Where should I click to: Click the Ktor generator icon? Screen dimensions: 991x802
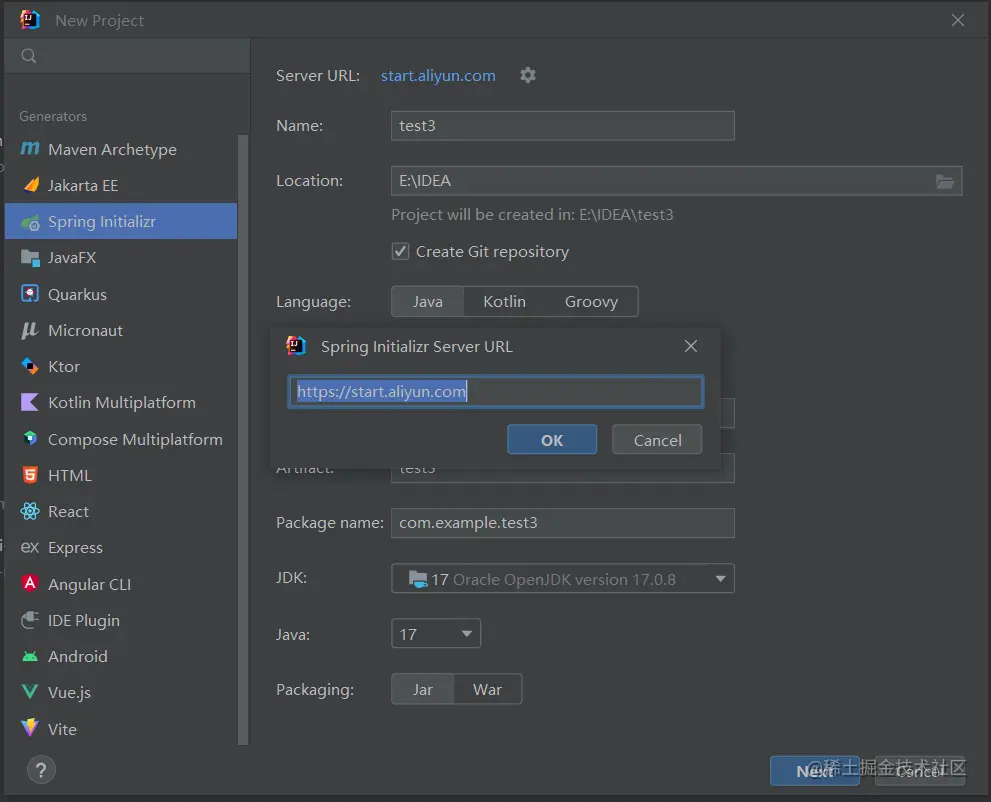(x=30, y=366)
